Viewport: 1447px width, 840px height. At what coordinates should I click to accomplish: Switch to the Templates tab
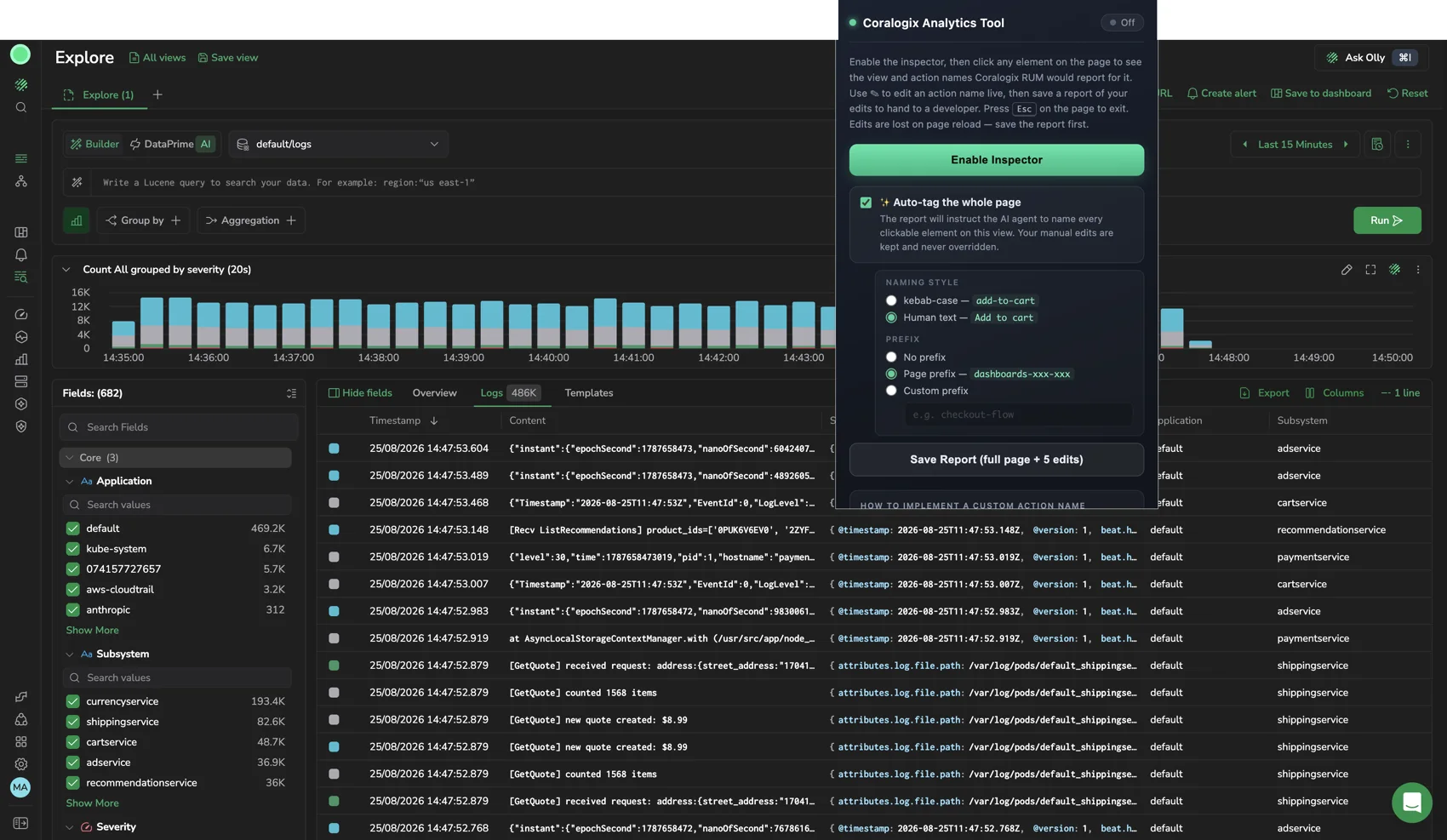point(589,393)
